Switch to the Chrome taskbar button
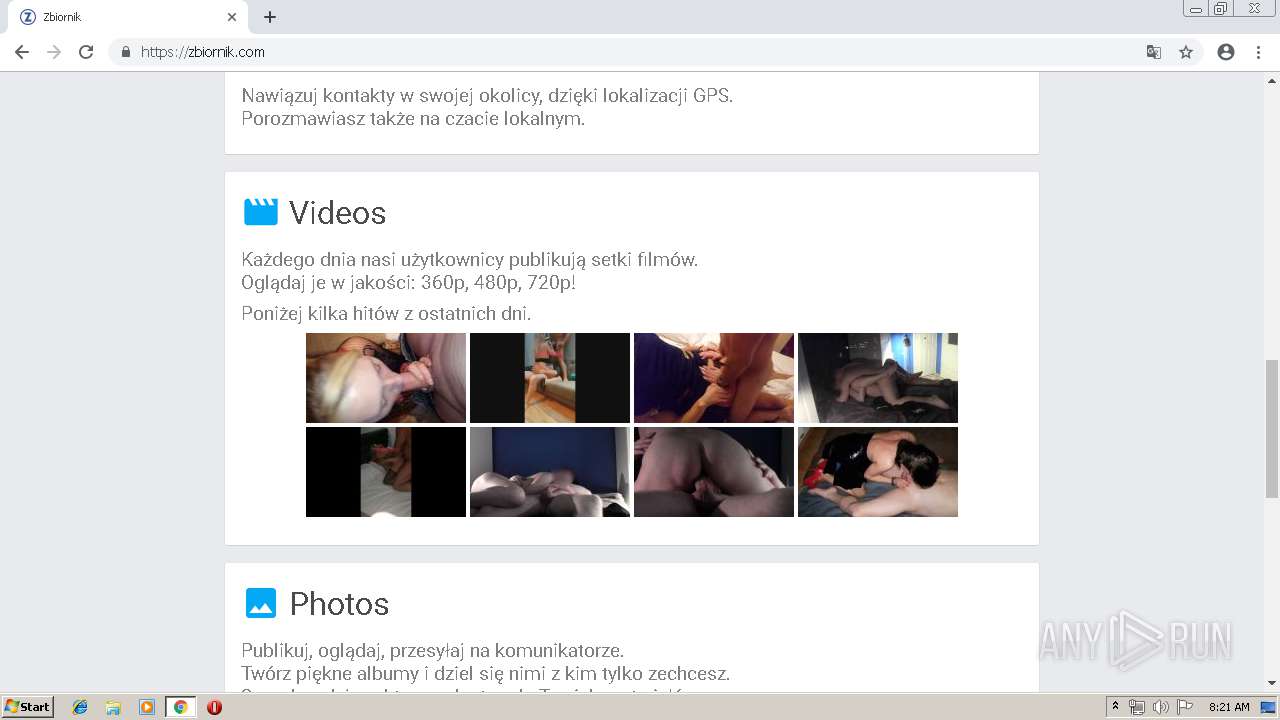Screen dimensions: 1280x720 pos(180,707)
